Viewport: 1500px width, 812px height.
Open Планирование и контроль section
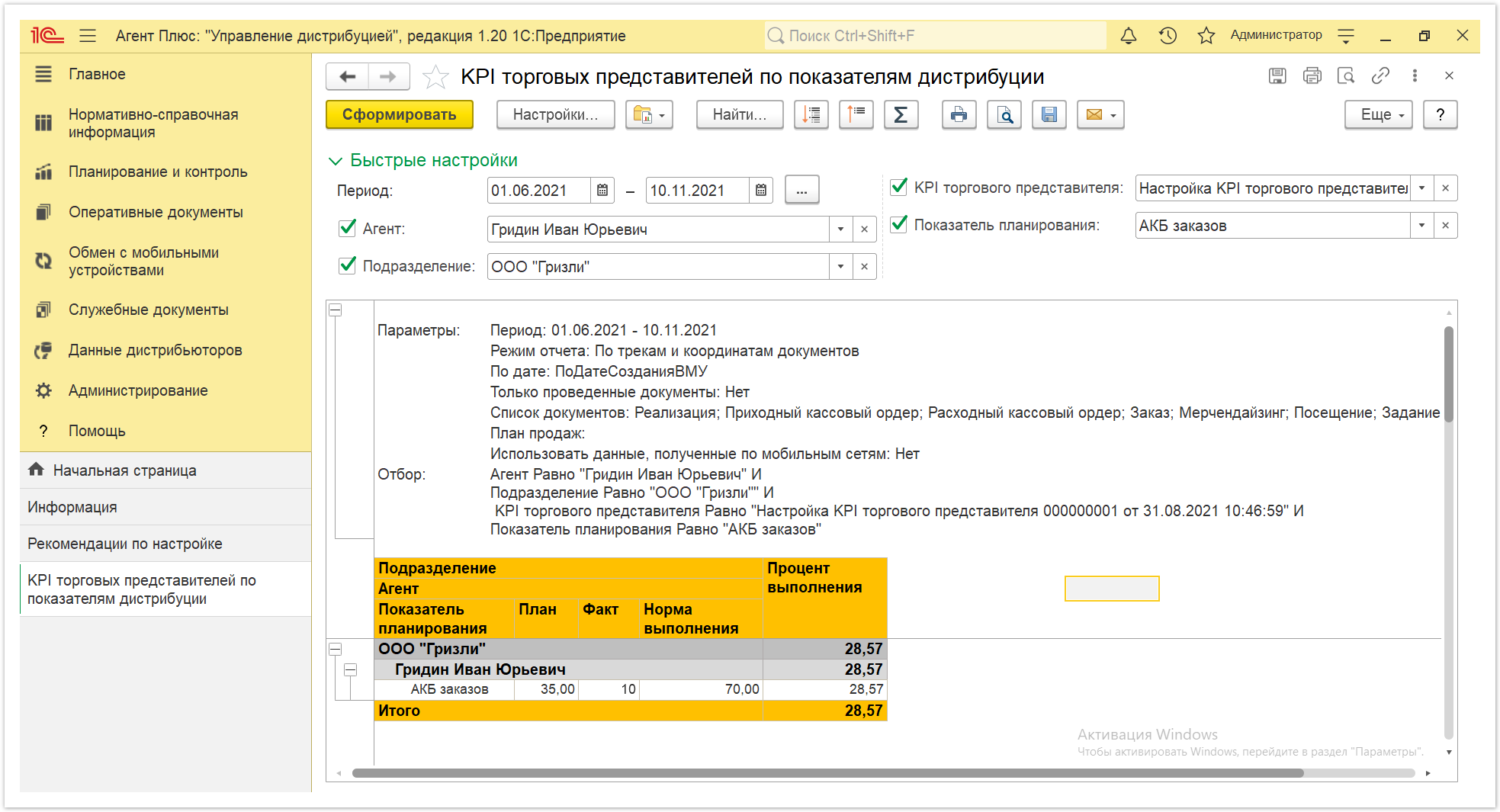click(x=165, y=172)
